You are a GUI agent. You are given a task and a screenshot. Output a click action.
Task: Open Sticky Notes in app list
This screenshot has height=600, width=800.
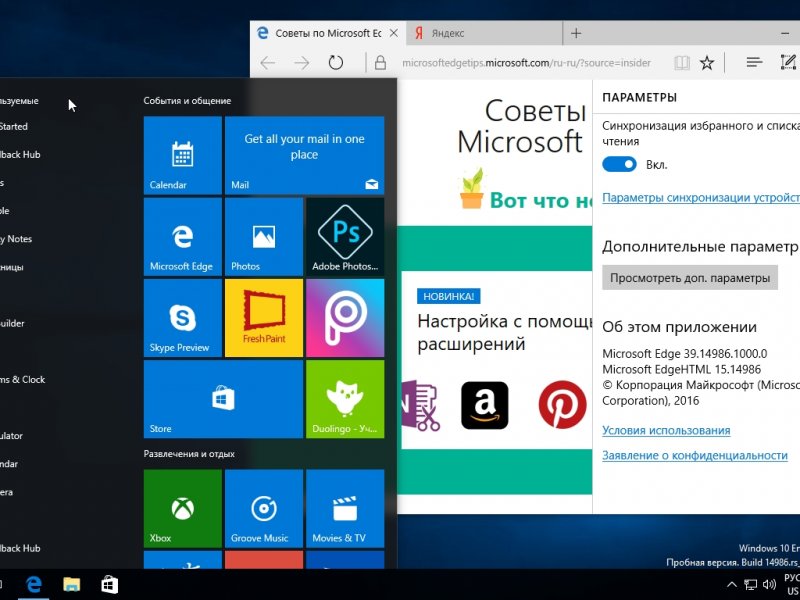pos(16,239)
